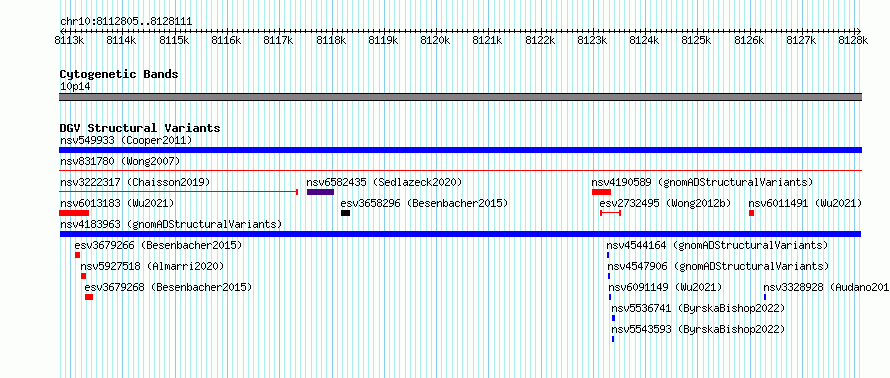Select the nsv4183963 gnomAD long blue bar

460,234
